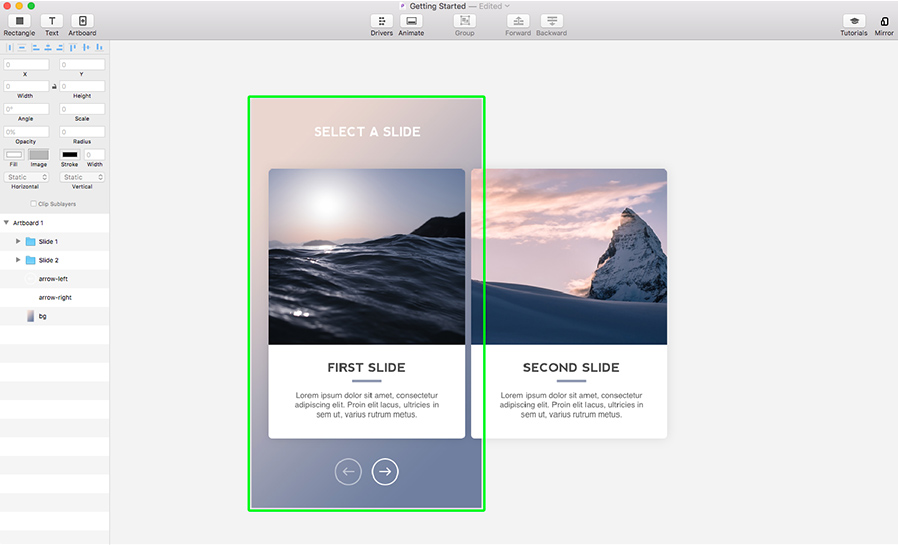Add a new Artboard from toolbar
This screenshot has height=545, width=898.
tap(82, 21)
